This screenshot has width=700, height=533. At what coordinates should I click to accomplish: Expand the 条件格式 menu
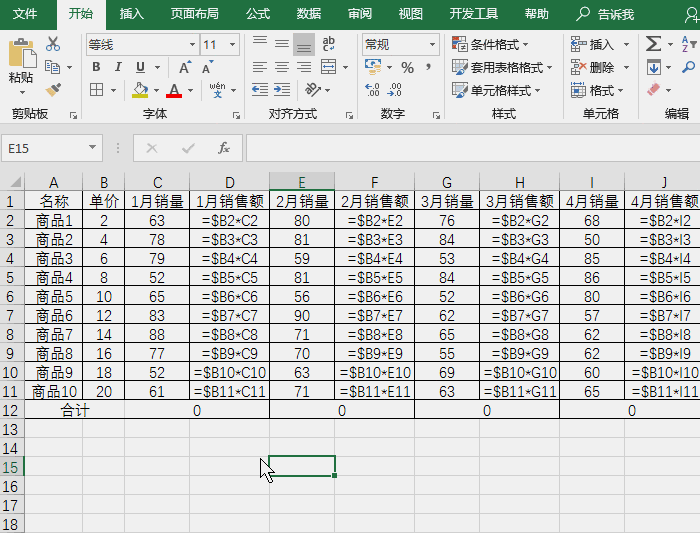point(491,44)
